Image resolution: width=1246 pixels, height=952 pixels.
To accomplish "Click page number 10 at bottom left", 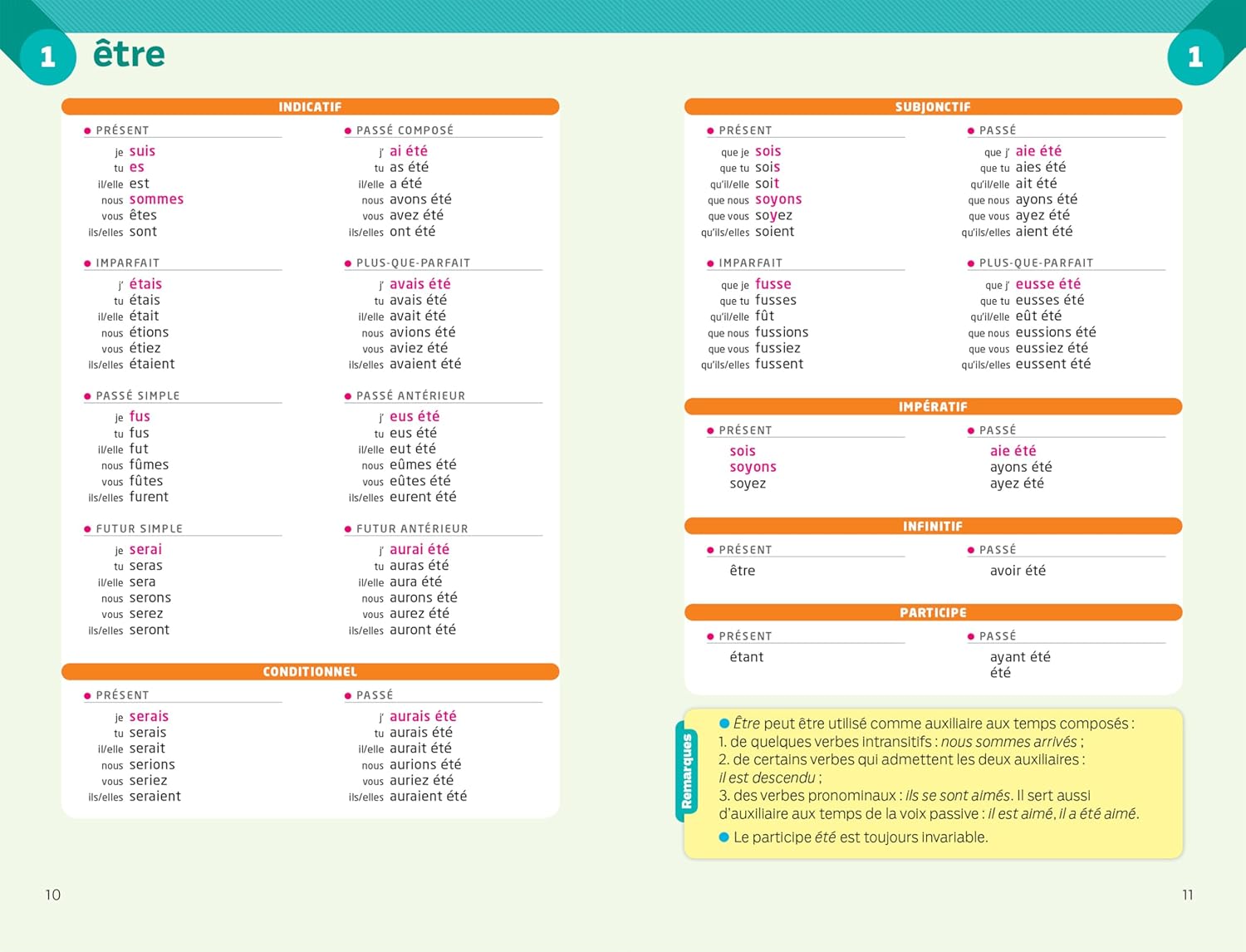I will (x=53, y=895).
